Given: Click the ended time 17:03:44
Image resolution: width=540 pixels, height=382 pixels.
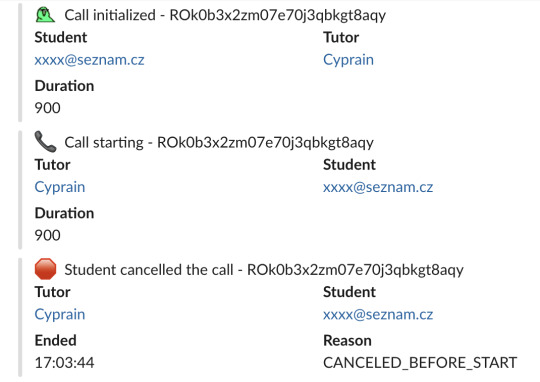Looking at the screenshot, I should [x=64, y=363].
